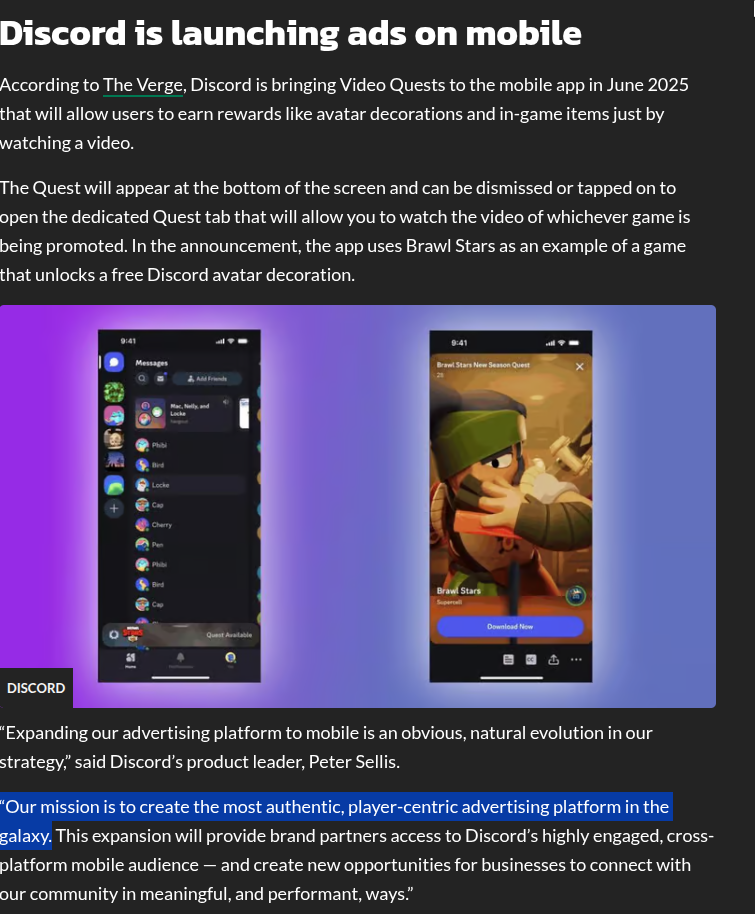Click the quest ring icon on the banner

click(x=114, y=635)
